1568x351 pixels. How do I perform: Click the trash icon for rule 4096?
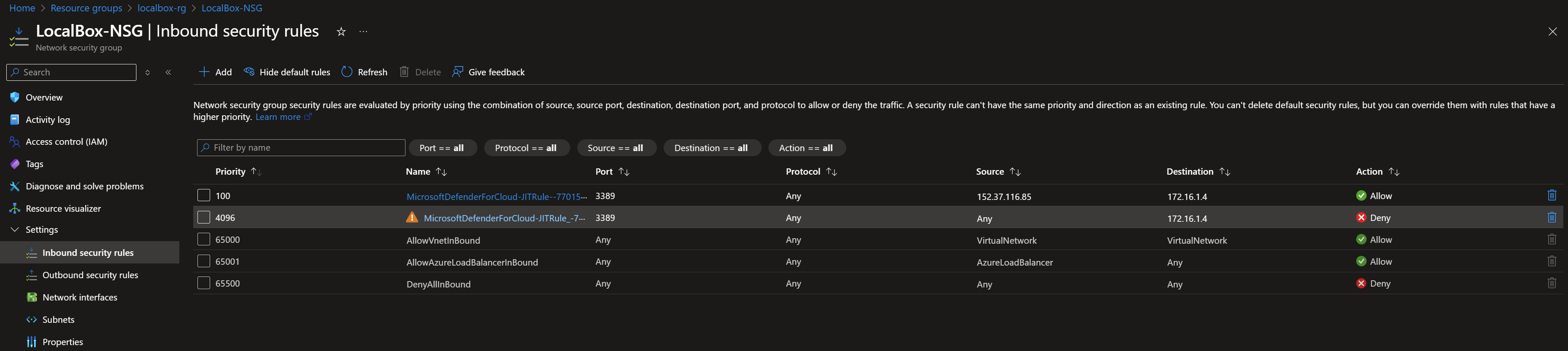pos(1552,217)
